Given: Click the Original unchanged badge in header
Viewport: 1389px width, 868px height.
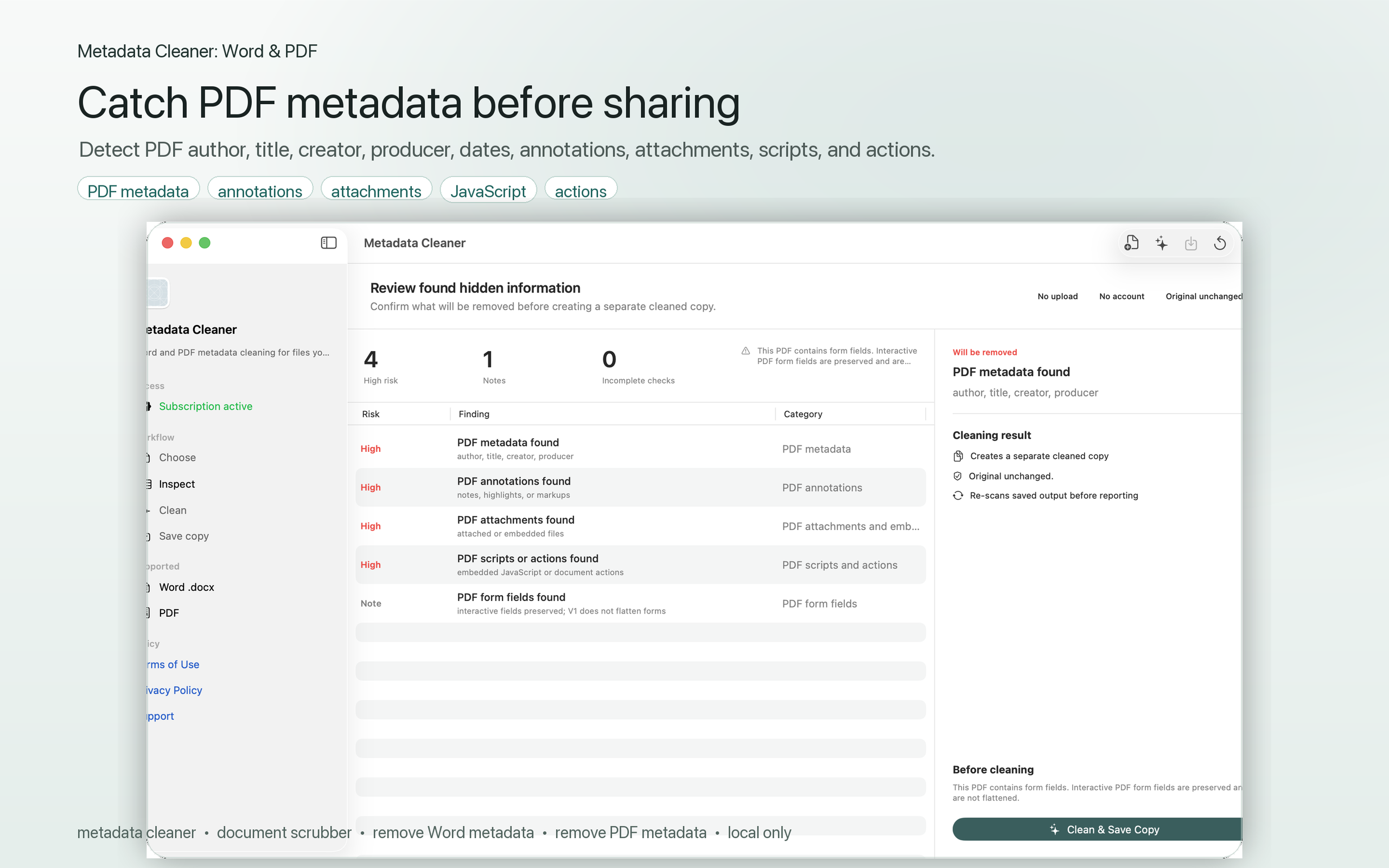Looking at the screenshot, I should (1203, 296).
